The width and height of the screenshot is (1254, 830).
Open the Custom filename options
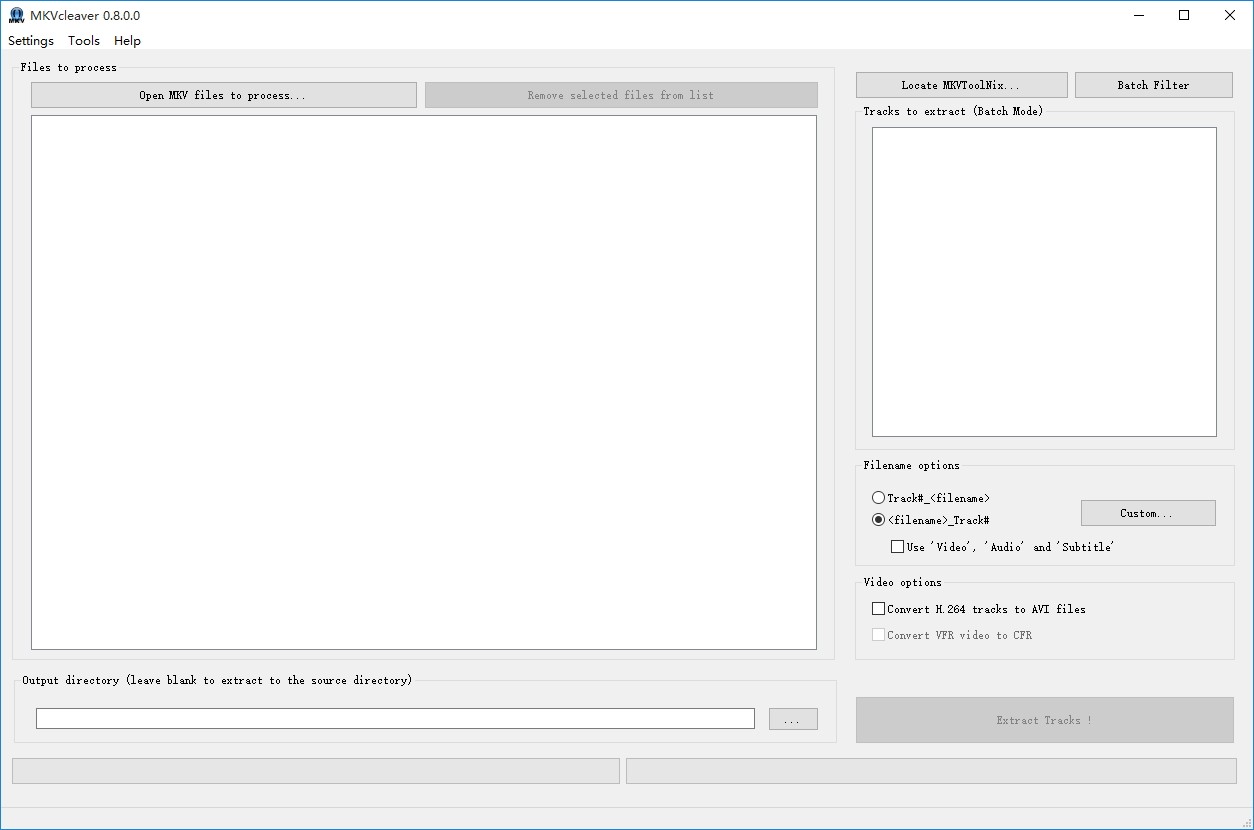pos(1147,512)
